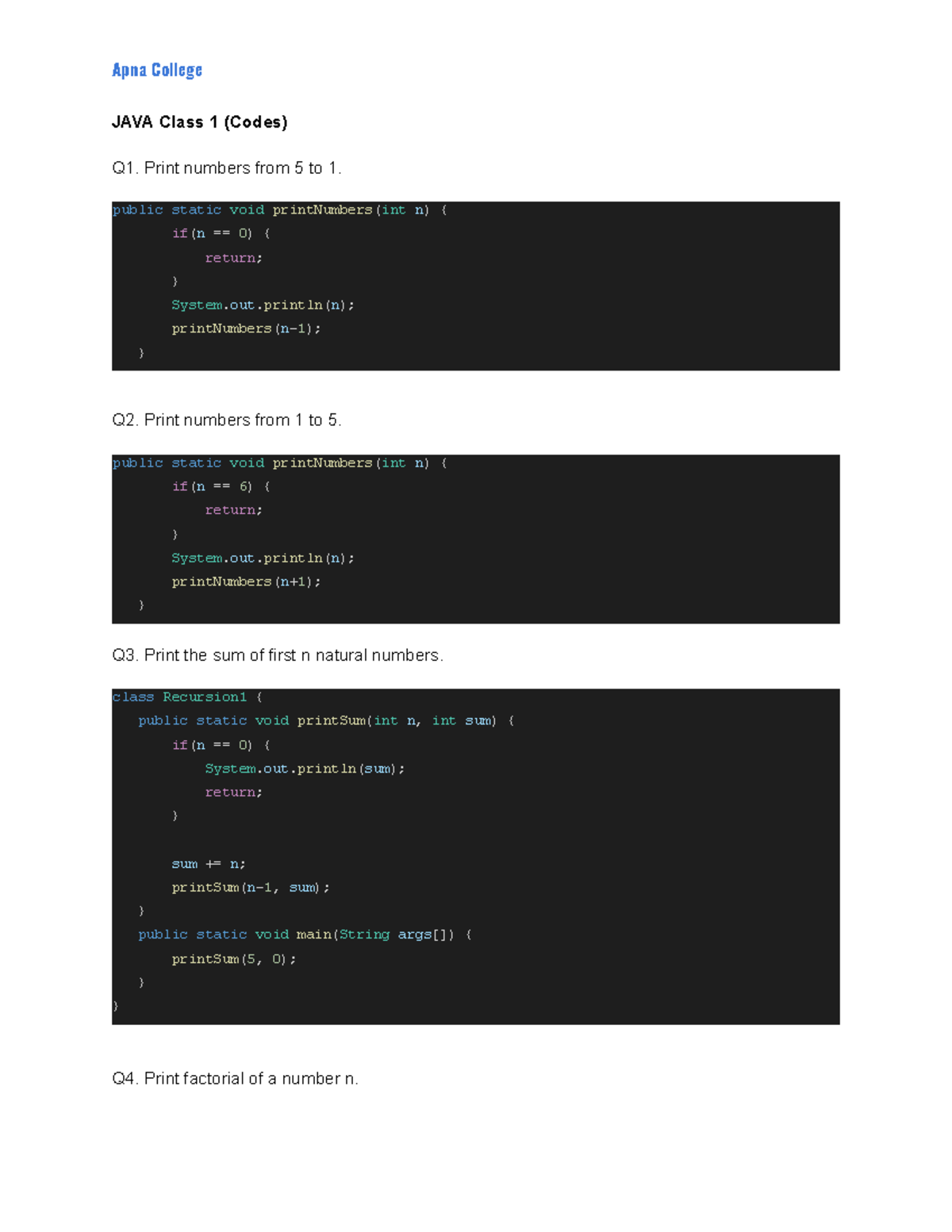Click the printSum(n-1, sum) call line
The height and width of the screenshot is (1232, 952).
[251, 888]
